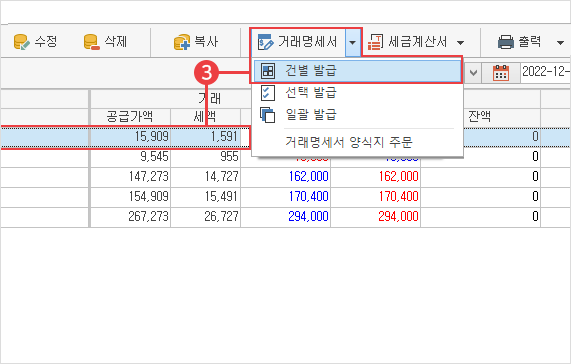Screen dimensions: 571x364
Task: Select the cell with value 15,491
Action: pyautogui.click(x=205, y=197)
